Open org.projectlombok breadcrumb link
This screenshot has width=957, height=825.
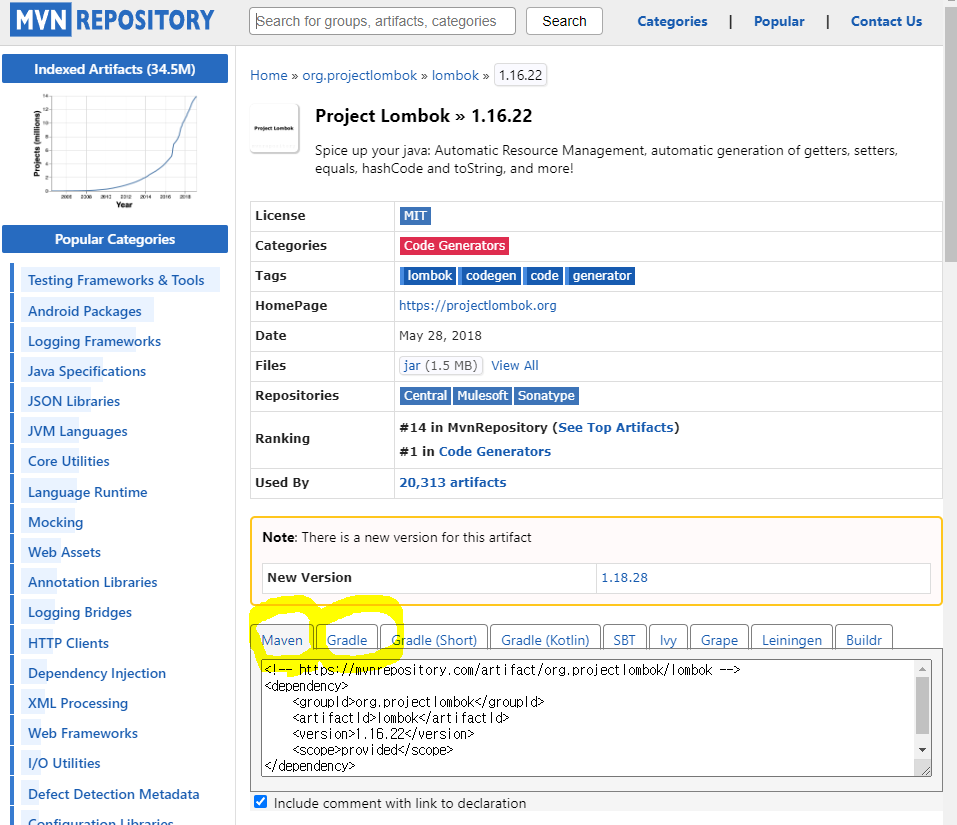(359, 75)
